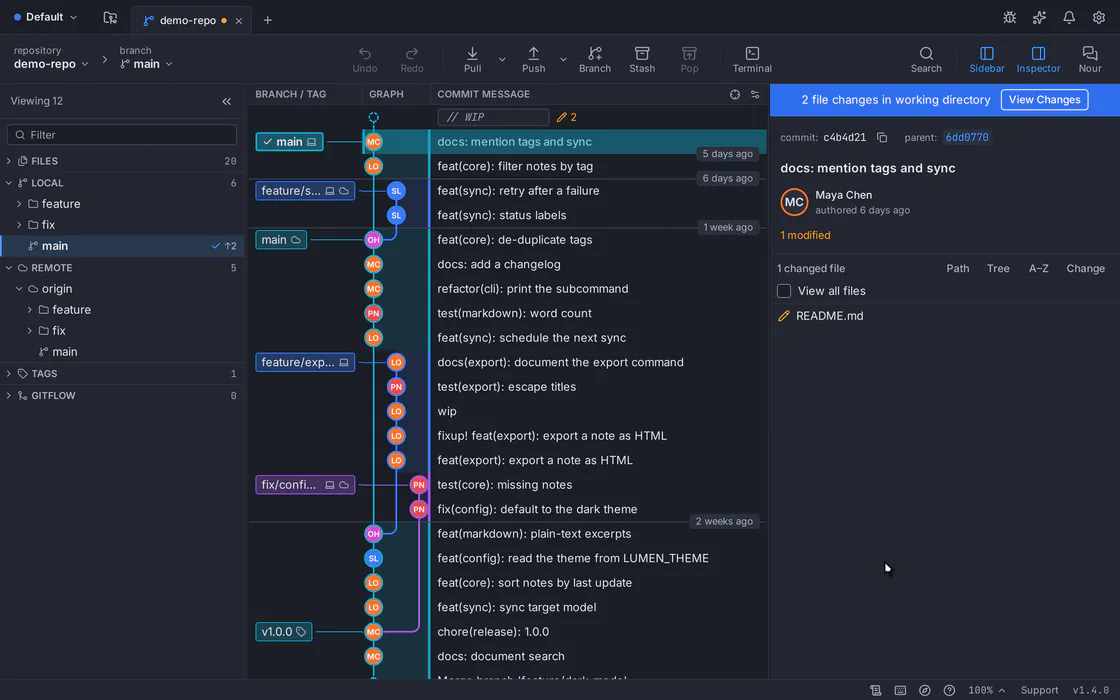This screenshot has width=1120, height=700.
Task: Click the MC avatar of Maya Chen
Action: point(794,202)
